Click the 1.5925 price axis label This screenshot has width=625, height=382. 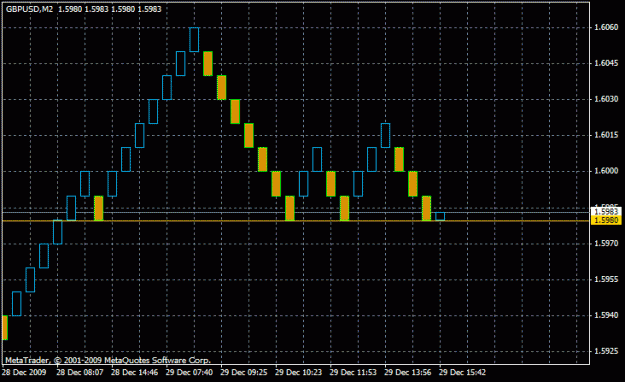coord(606,351)
